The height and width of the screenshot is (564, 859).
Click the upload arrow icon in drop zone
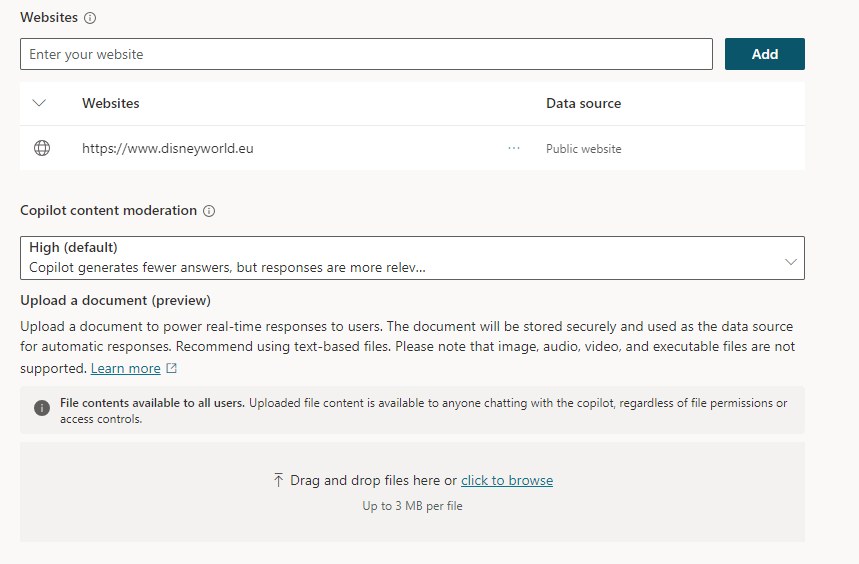[278, 480]
